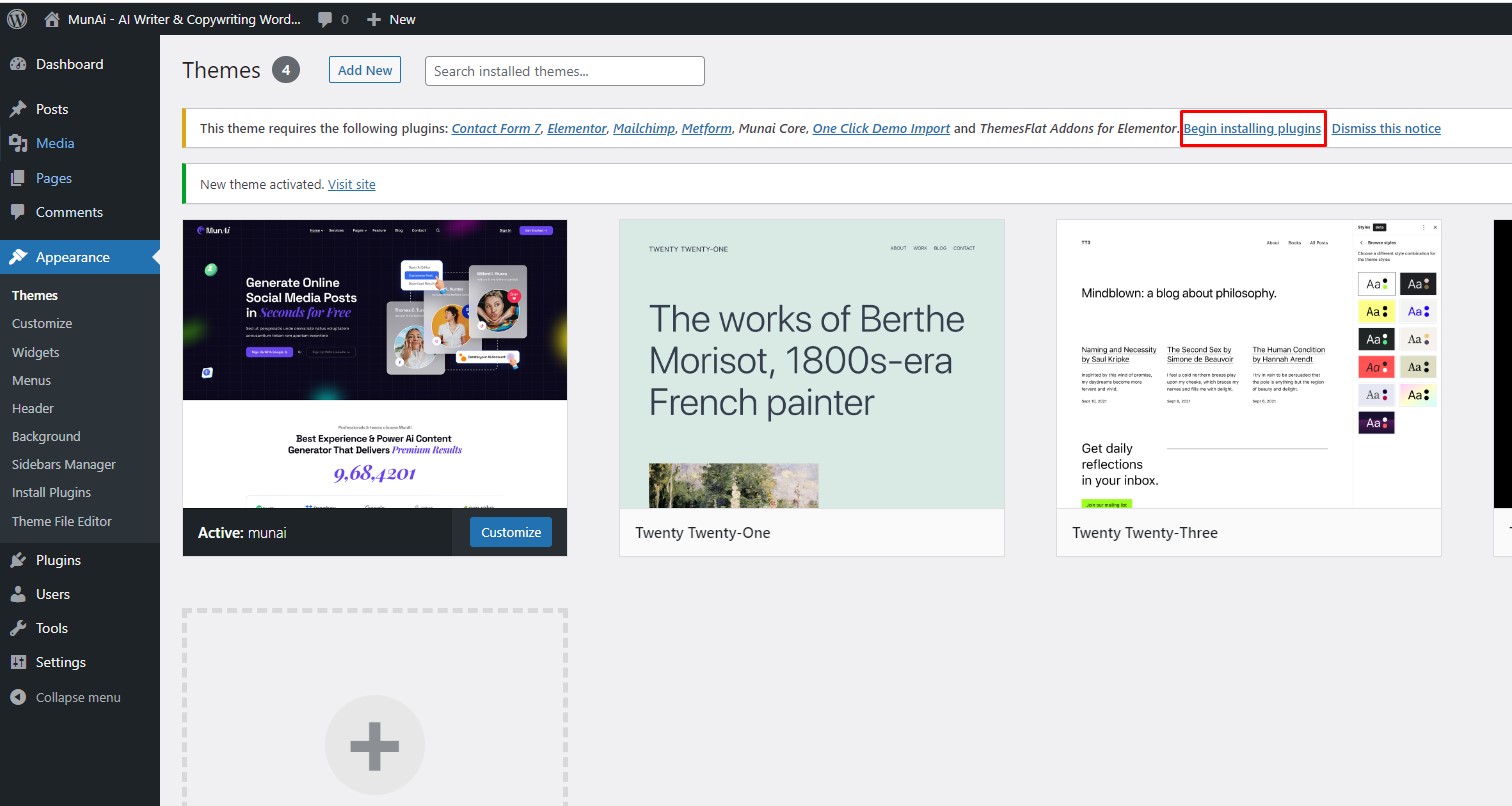Click the Collapse menu arrow icon
This screenshot has width=1512, height=806.
pyautogui.click(x=18, y=697)
